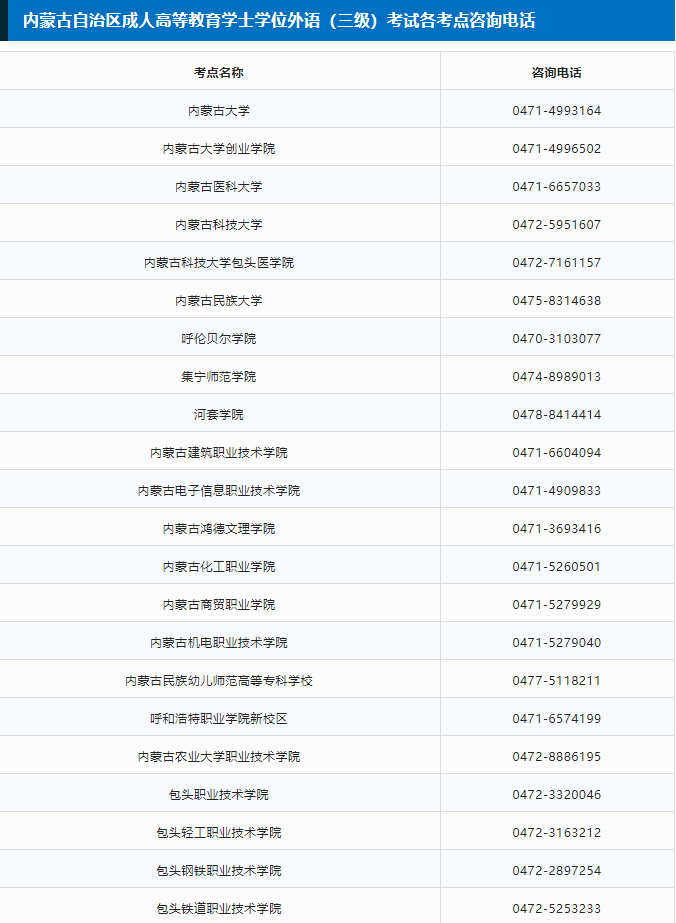Click the 考点名称 column header
Image resolution: width=676 pixels, height=923 pixels.
tap(219, 72)
